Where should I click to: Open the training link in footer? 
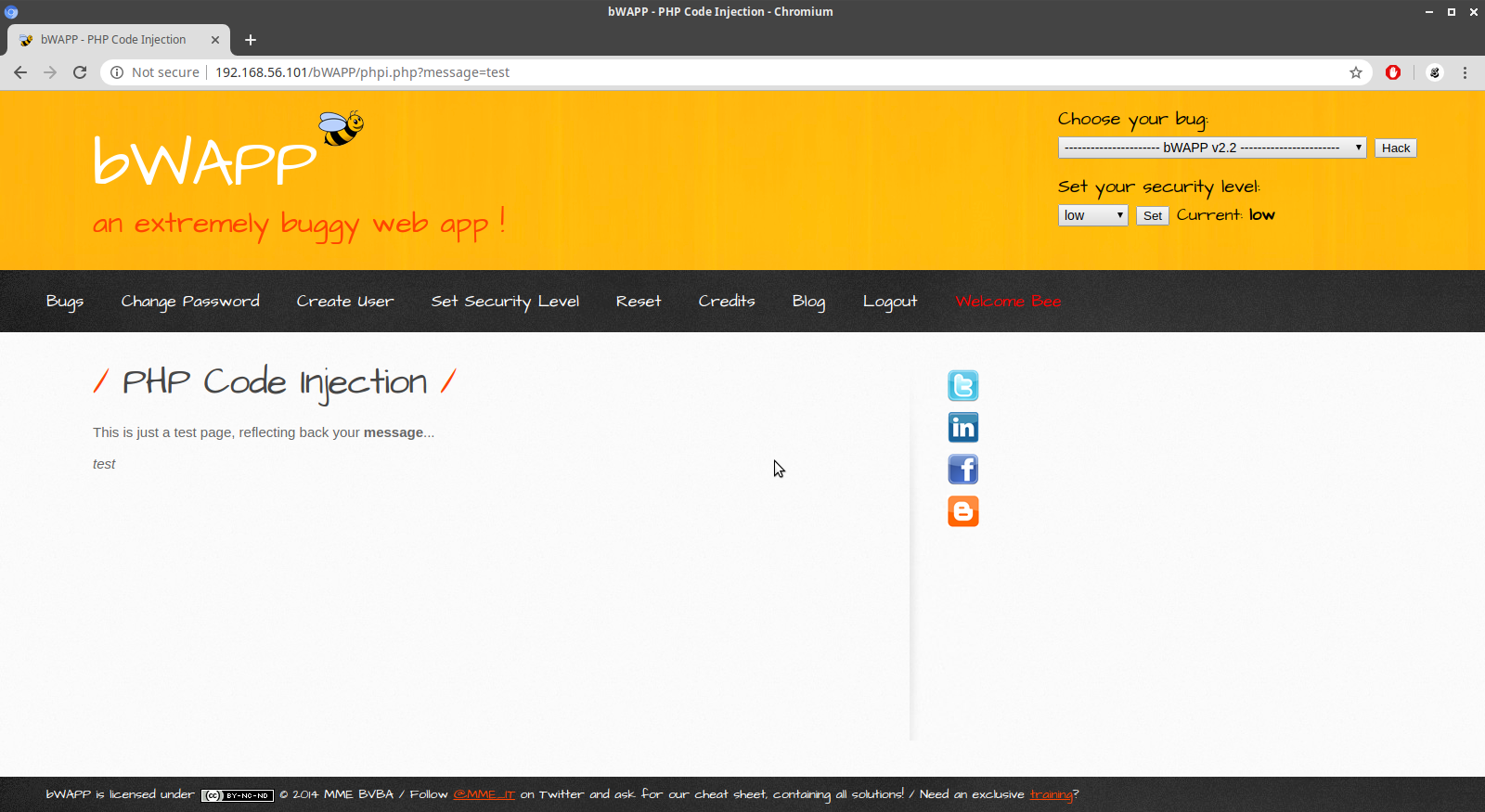click(x=1051, y=794)
